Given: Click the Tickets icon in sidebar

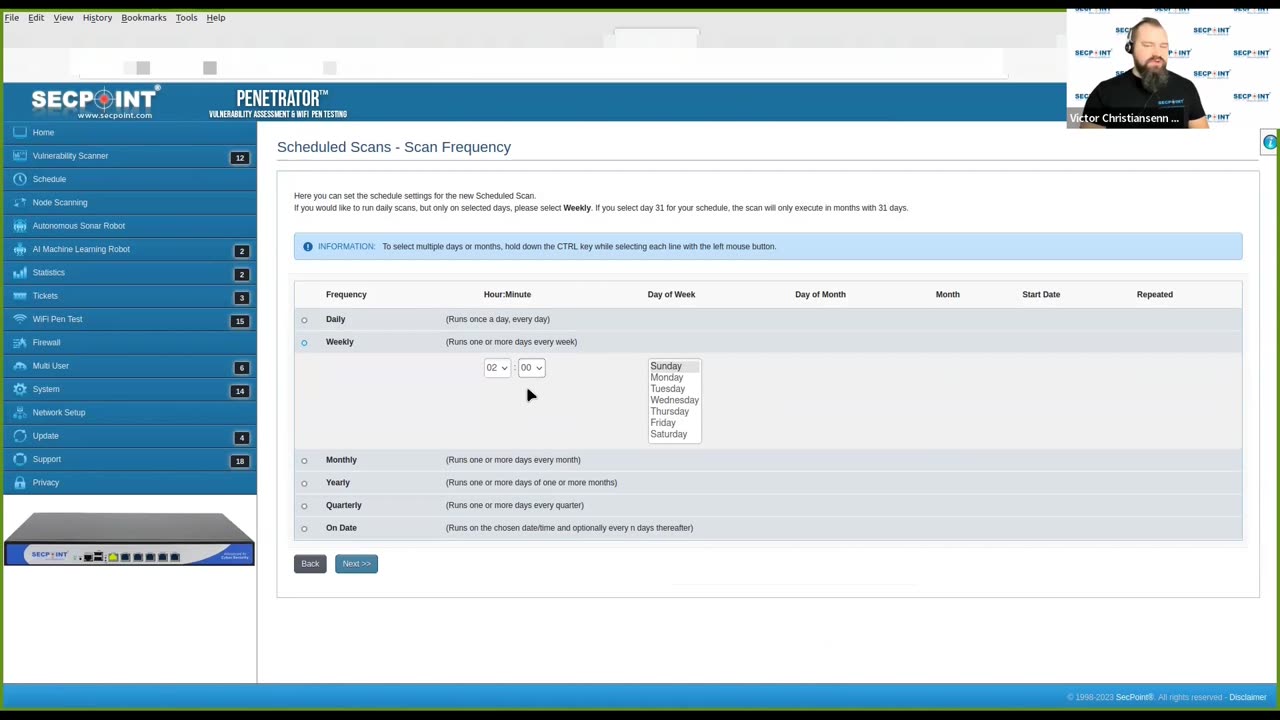Looking at the screenshot, I should click(x=20, y=296).
